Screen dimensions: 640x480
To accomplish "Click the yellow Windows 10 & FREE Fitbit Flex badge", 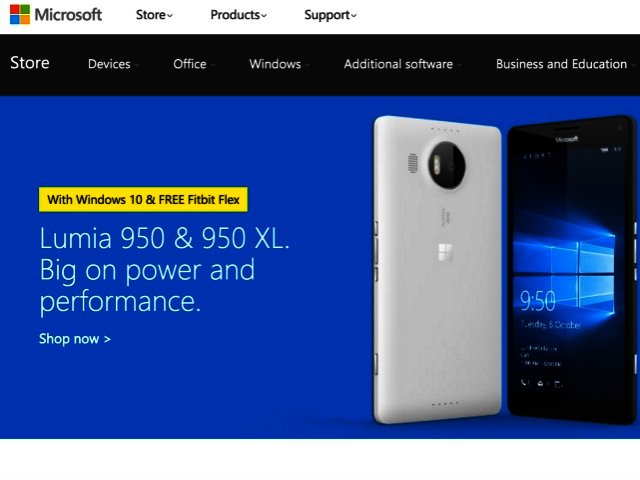I will [143, 200].
